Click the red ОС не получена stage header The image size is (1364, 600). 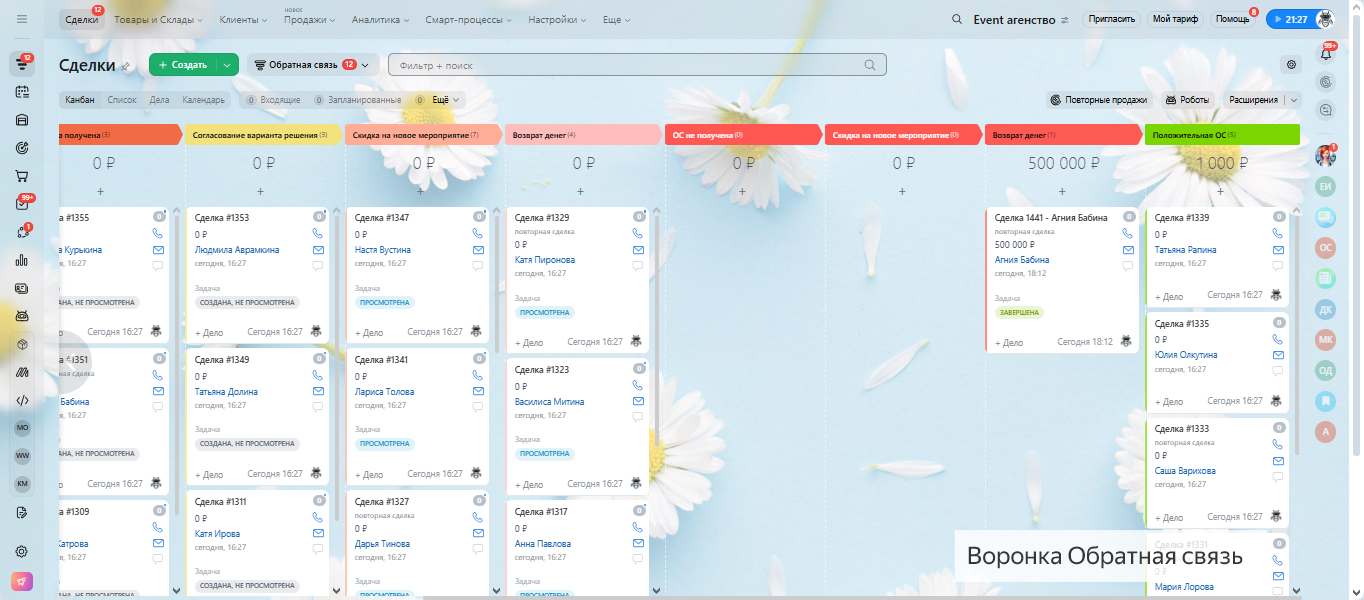tap(743, 134)
